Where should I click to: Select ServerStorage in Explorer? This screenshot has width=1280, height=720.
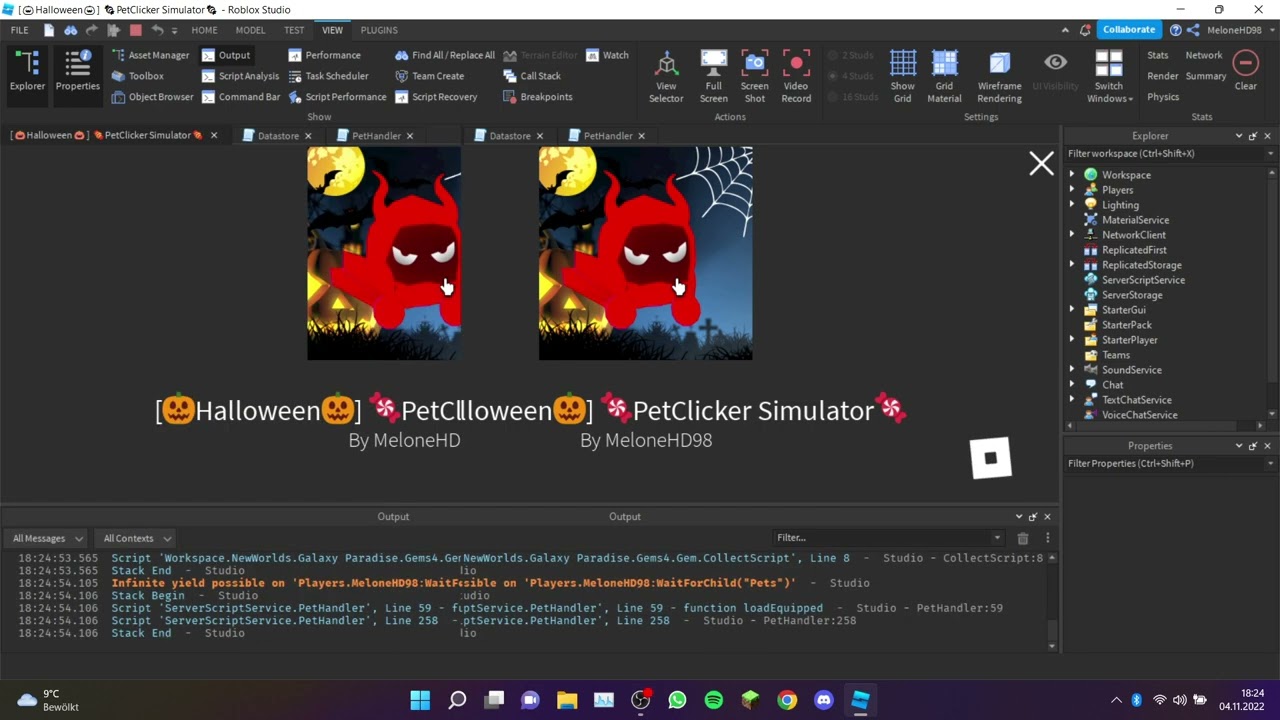pyautogui.click(x=1132, y=295)
